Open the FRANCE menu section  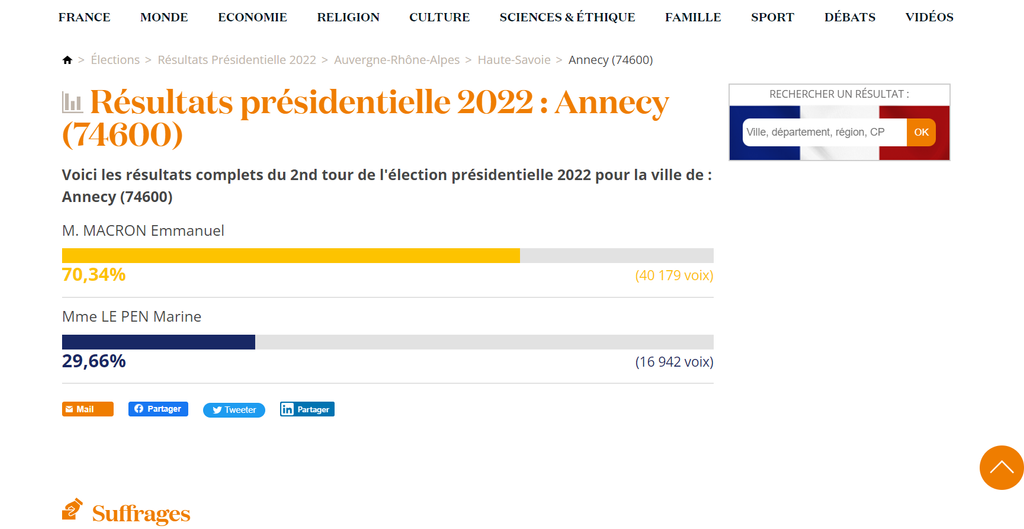(84, 17)
